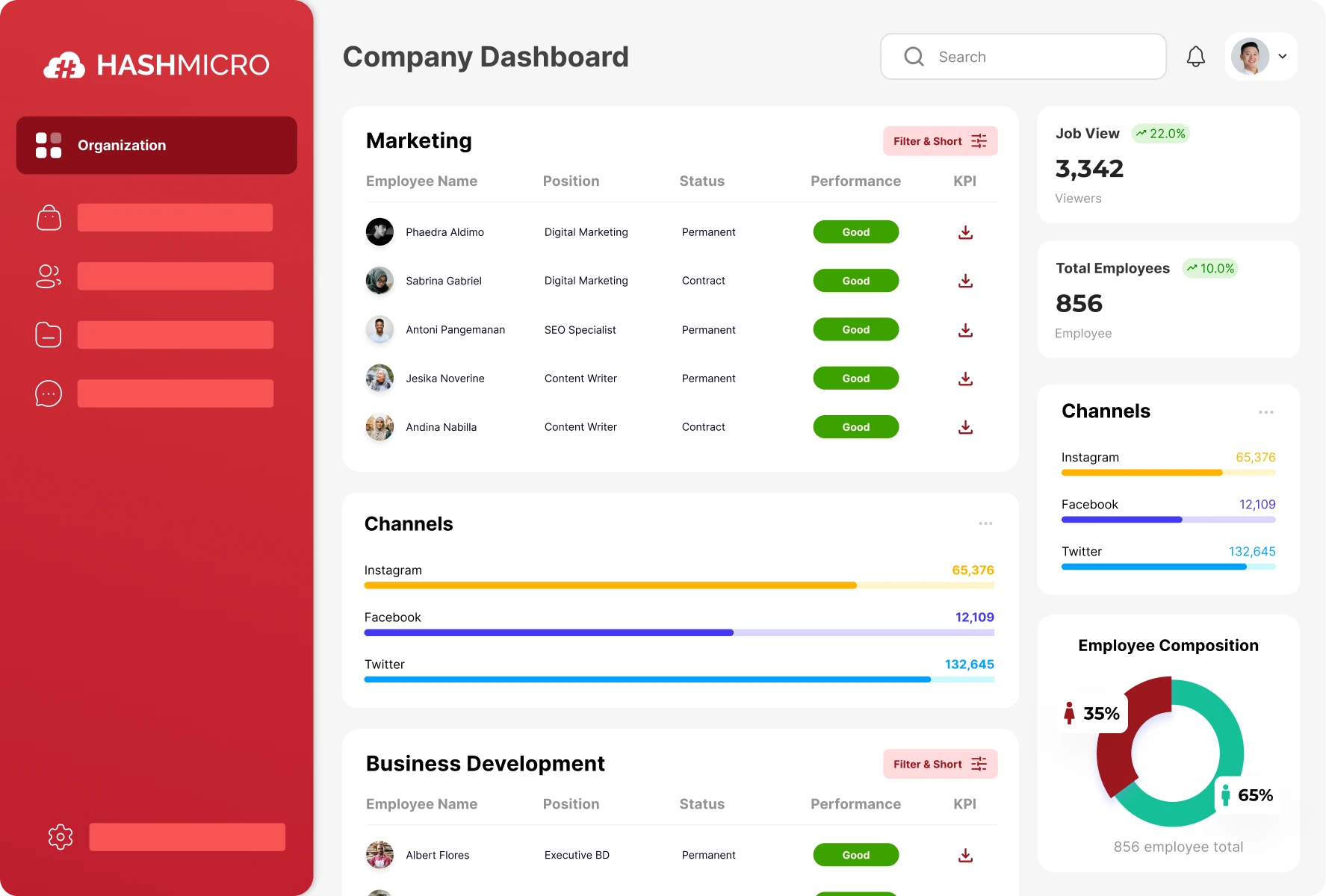
Task: Click Good badge for Sabrina Gabriel
Action: coord(855,281)
